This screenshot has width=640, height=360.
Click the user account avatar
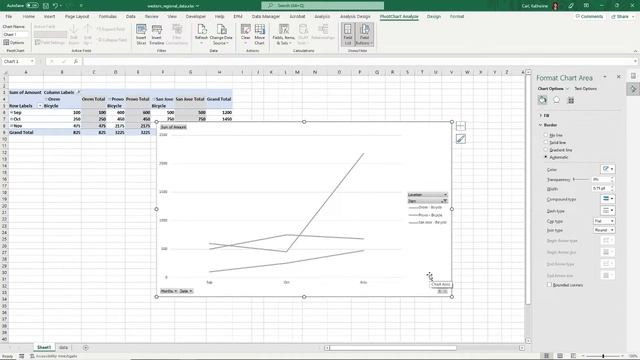coord(555,6)
